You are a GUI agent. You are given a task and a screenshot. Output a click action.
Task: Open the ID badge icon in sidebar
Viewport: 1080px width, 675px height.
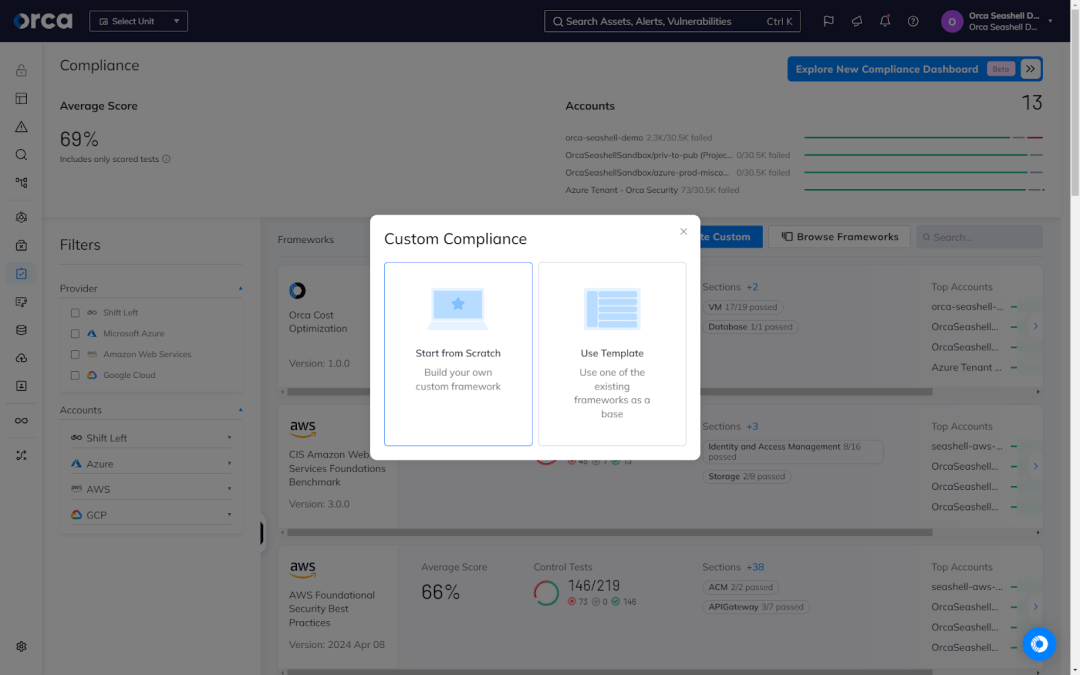click(21, 386)
